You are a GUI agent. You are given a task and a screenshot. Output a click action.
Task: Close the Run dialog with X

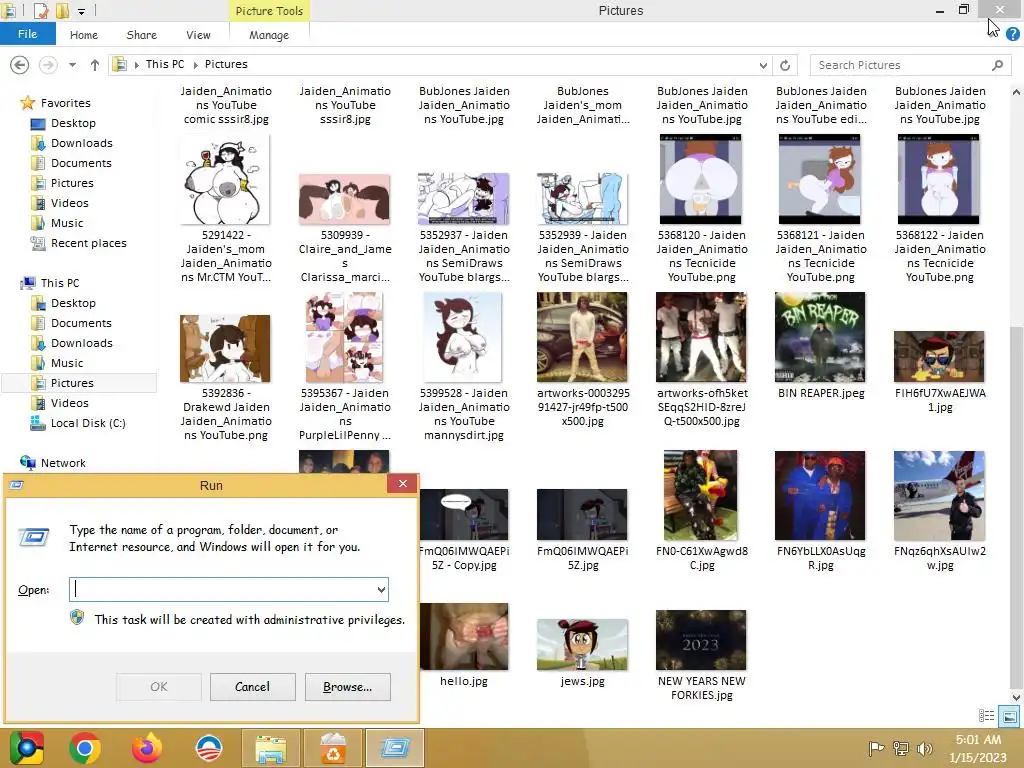[x=402, y=483]
